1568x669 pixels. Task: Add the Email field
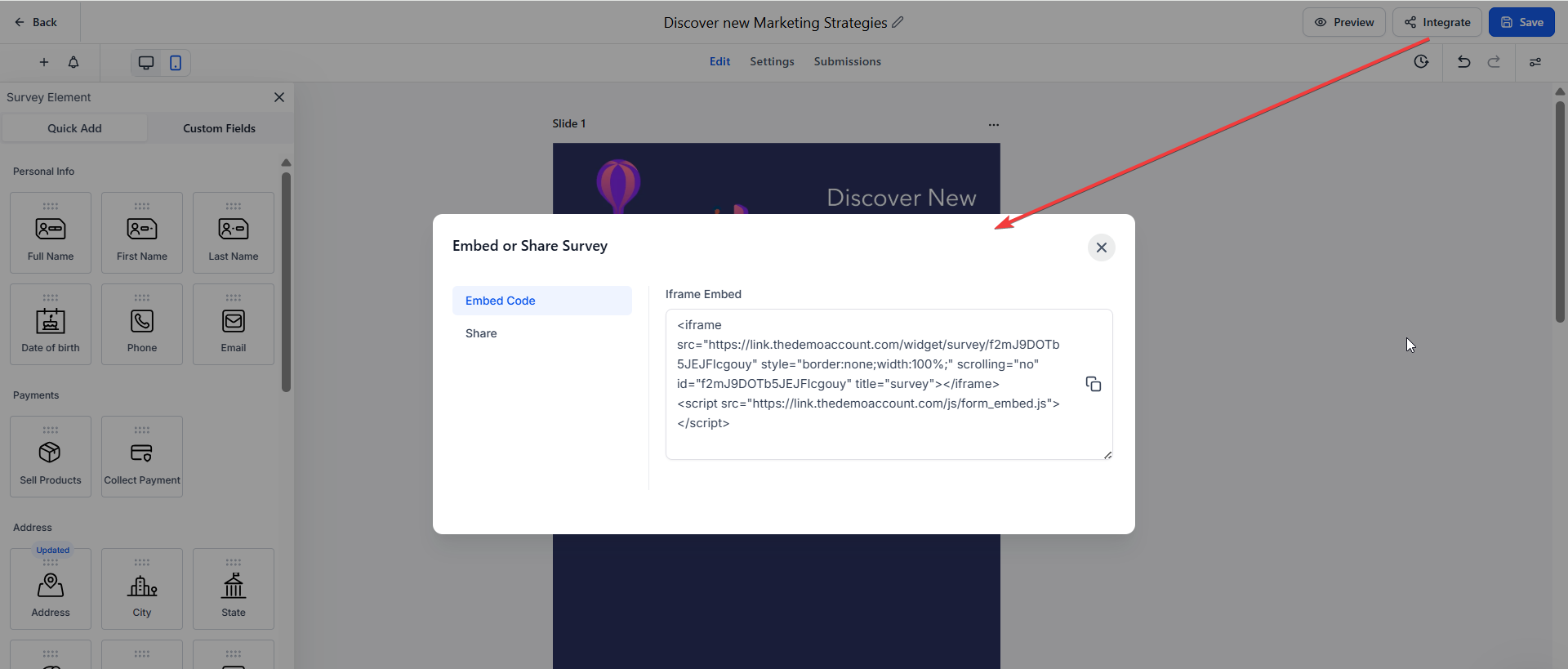tap(234, 324)
